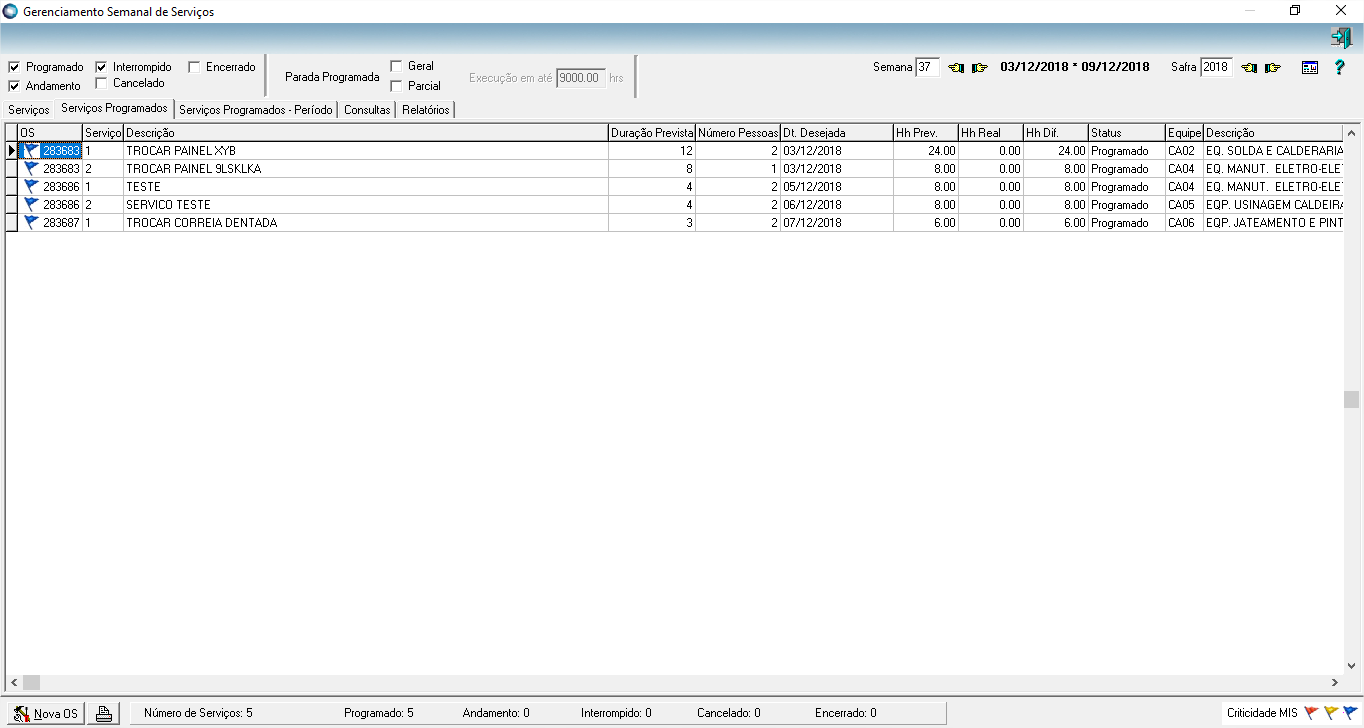Click the 24.00 Hh Prev. cell
The height and width of the screenshot is (728, 1364).
[x=926, y=151]
